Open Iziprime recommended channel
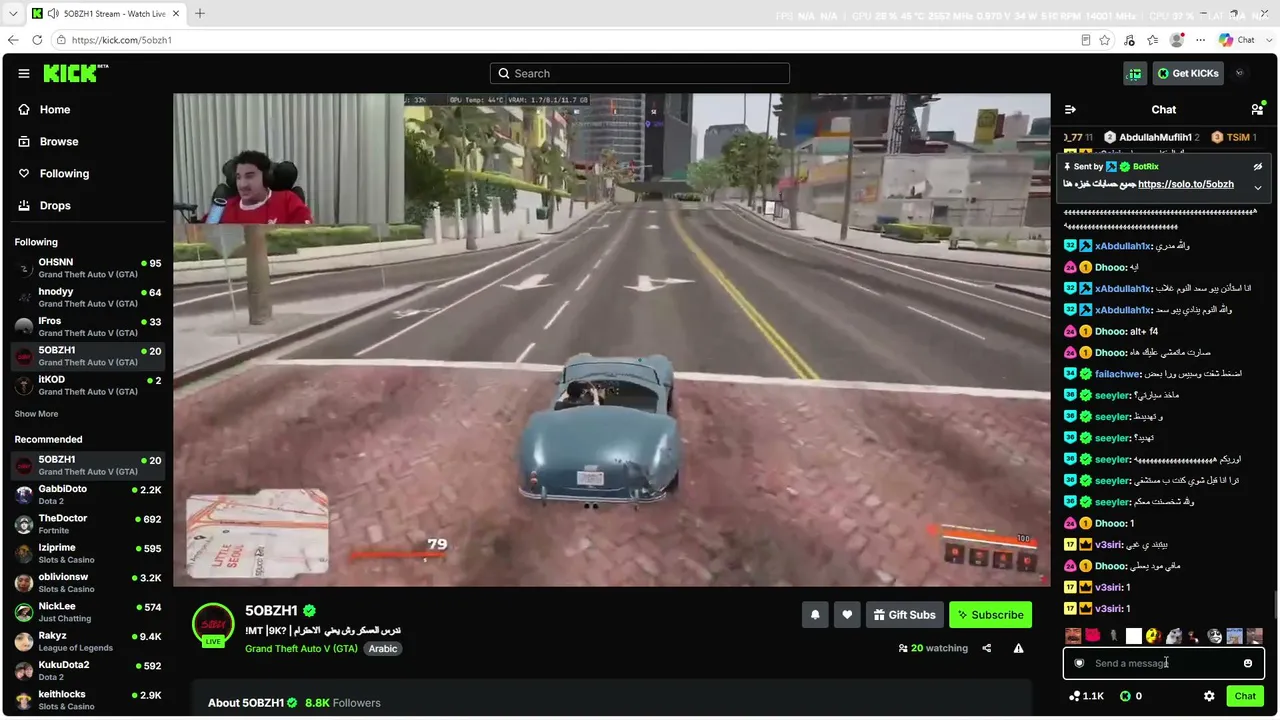 pyautogui.click(x=88, y=554)
